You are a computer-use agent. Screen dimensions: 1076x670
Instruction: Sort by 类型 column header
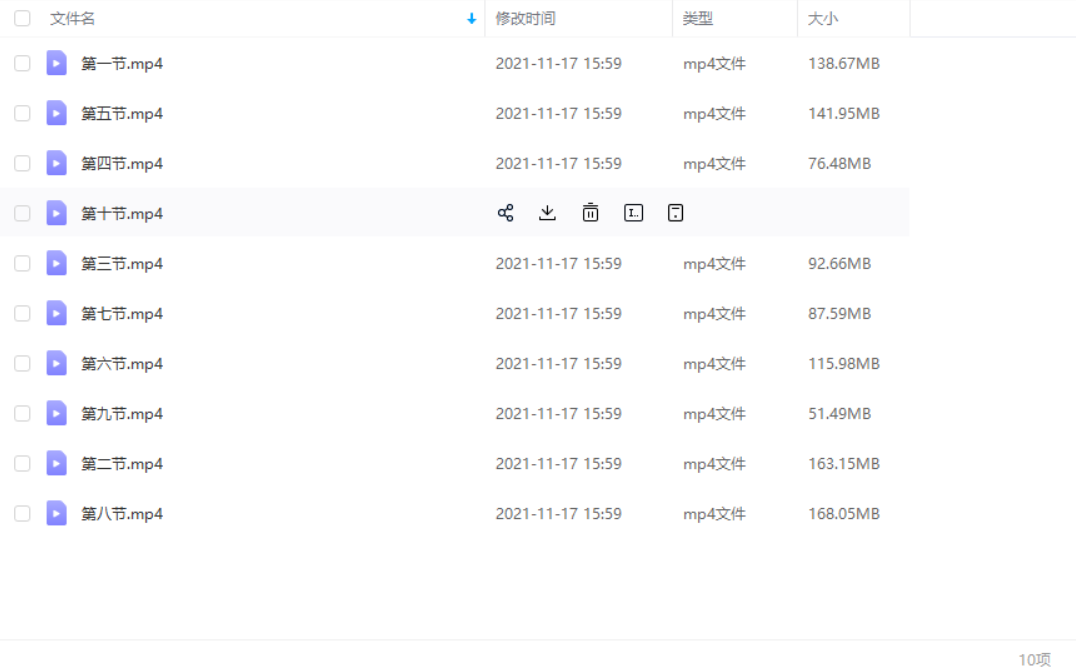click(x=698, y=19)
